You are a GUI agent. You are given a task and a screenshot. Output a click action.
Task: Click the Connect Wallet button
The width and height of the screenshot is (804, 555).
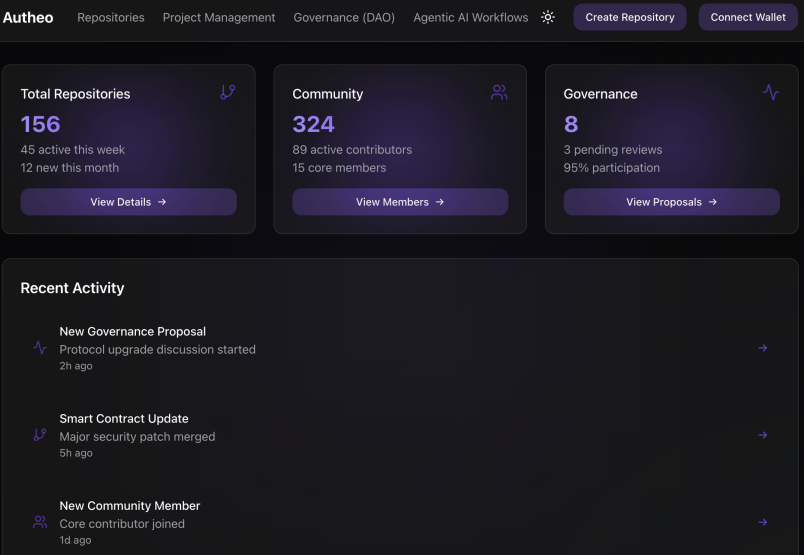pyautogui.click(x=748, y=17)
